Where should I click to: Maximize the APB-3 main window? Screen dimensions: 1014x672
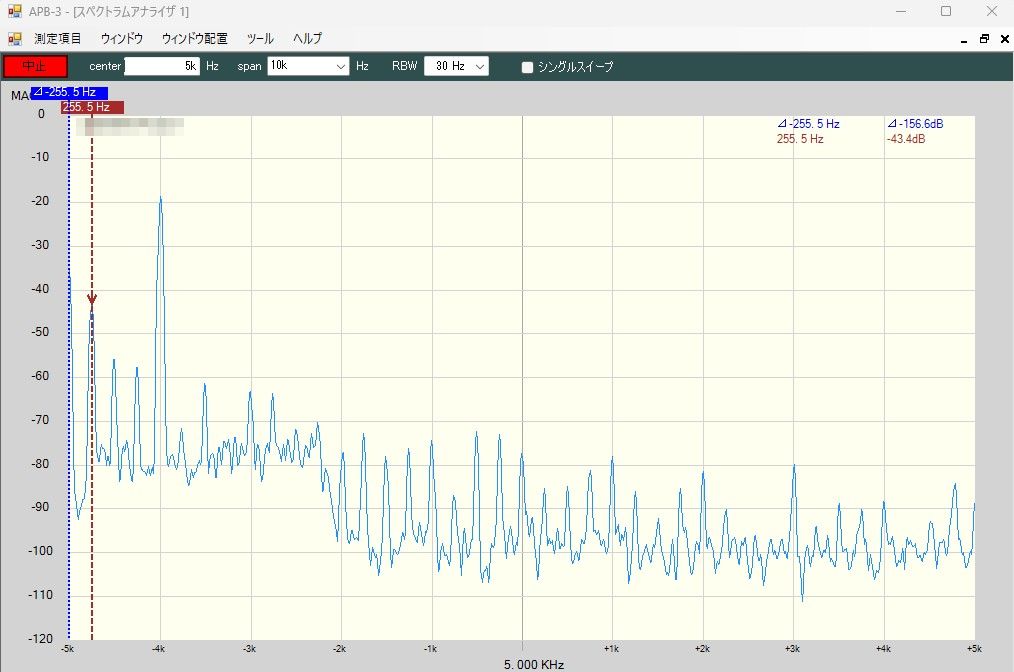(x=945, y=11)
